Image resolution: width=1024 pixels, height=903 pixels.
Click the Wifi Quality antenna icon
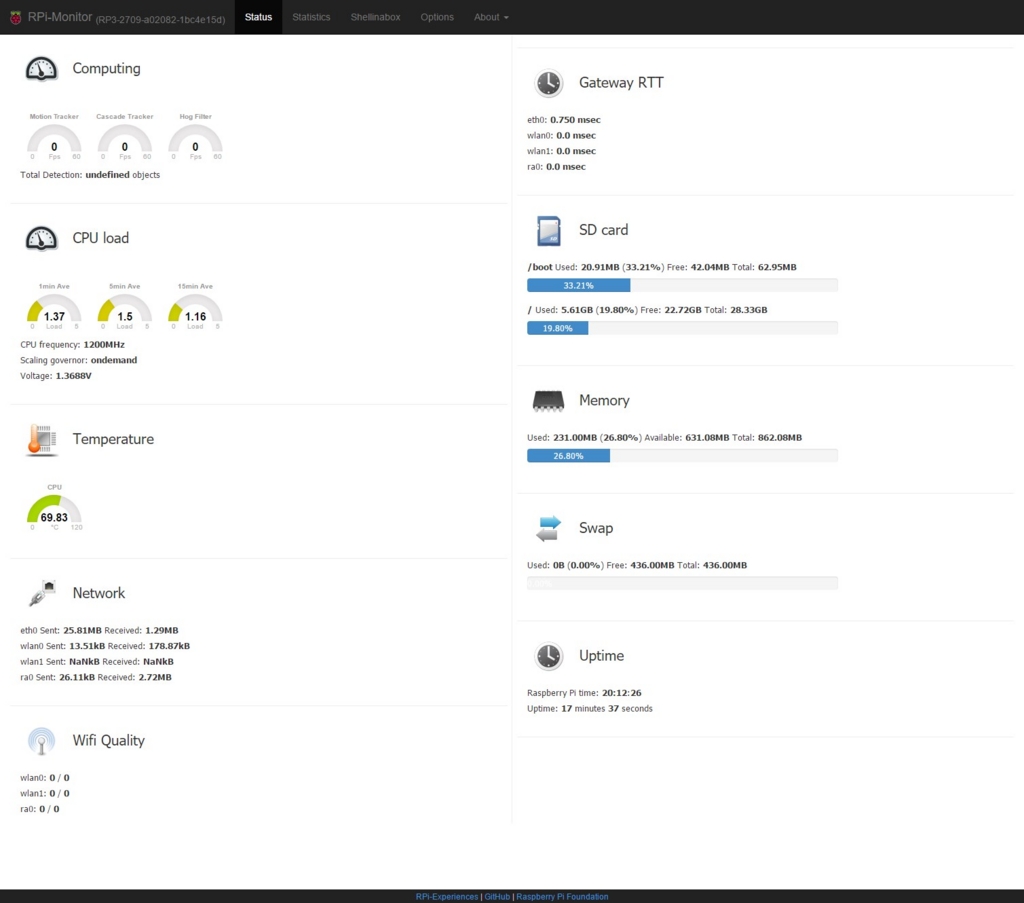click(41, 741)
